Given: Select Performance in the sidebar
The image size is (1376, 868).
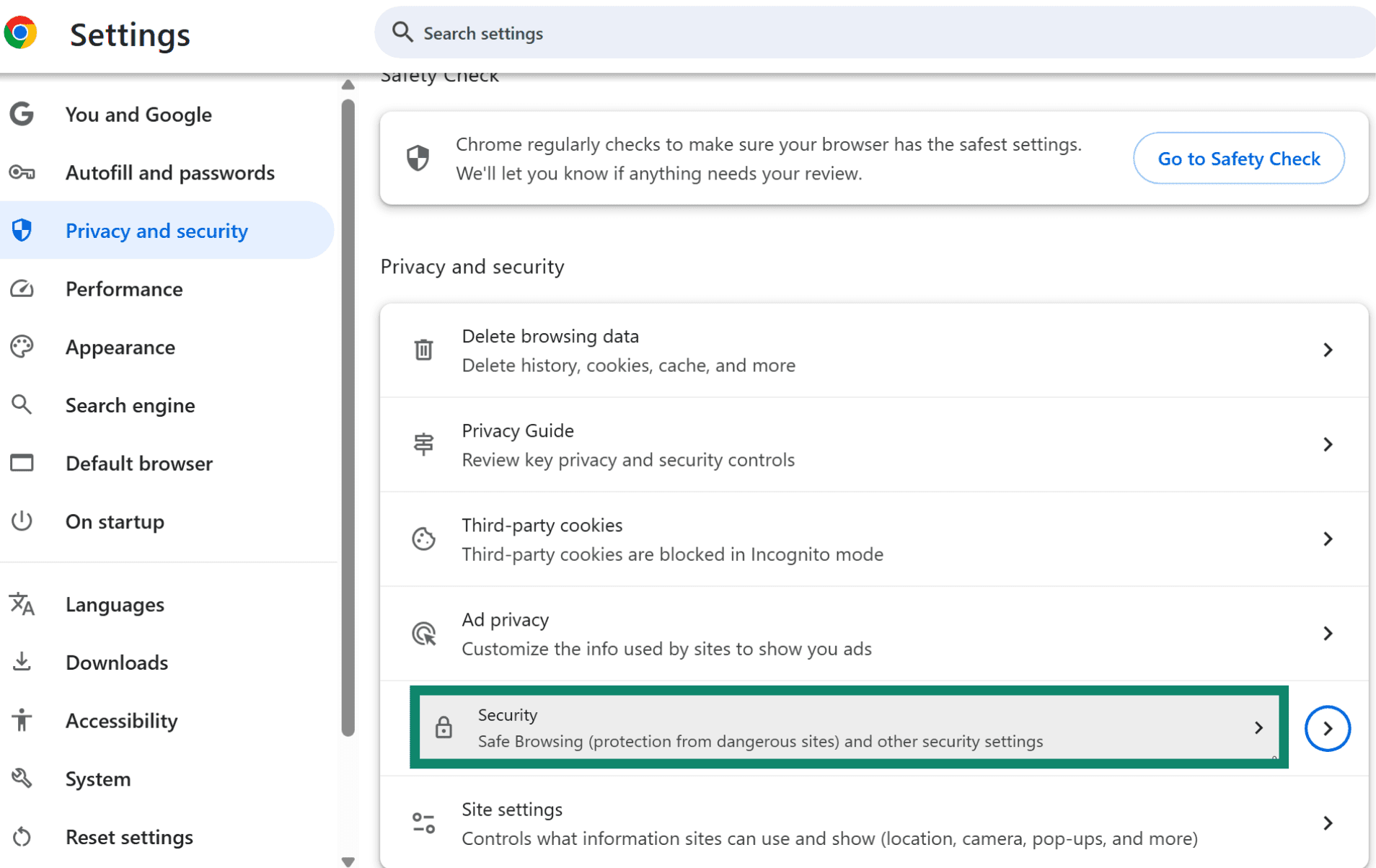Looking at the screenshot, I should [x=124, y=289].
